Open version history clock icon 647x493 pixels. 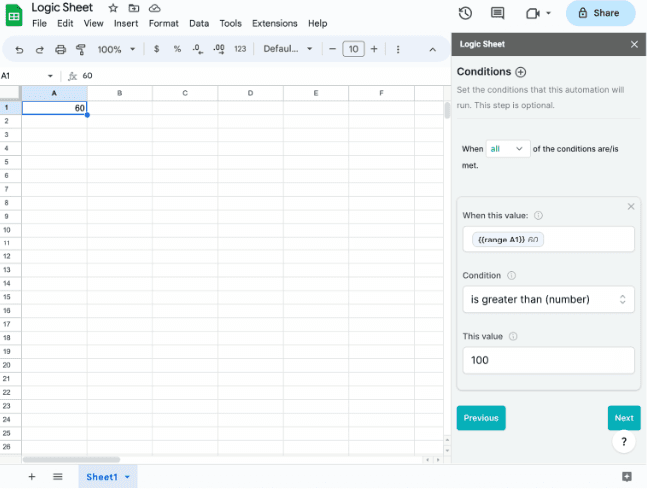(465, 13)
